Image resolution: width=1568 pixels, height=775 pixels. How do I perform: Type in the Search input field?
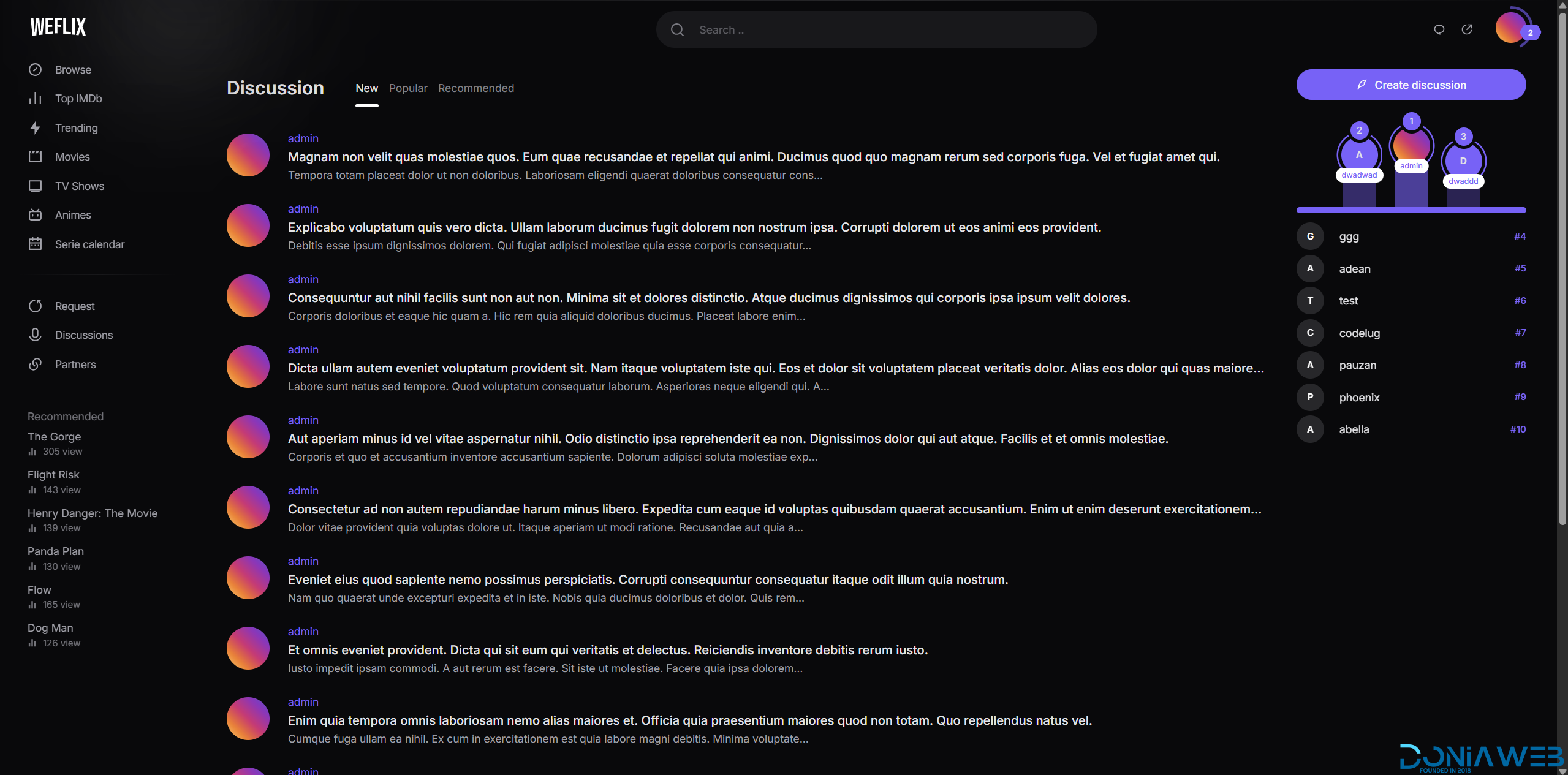pos(888,30)
